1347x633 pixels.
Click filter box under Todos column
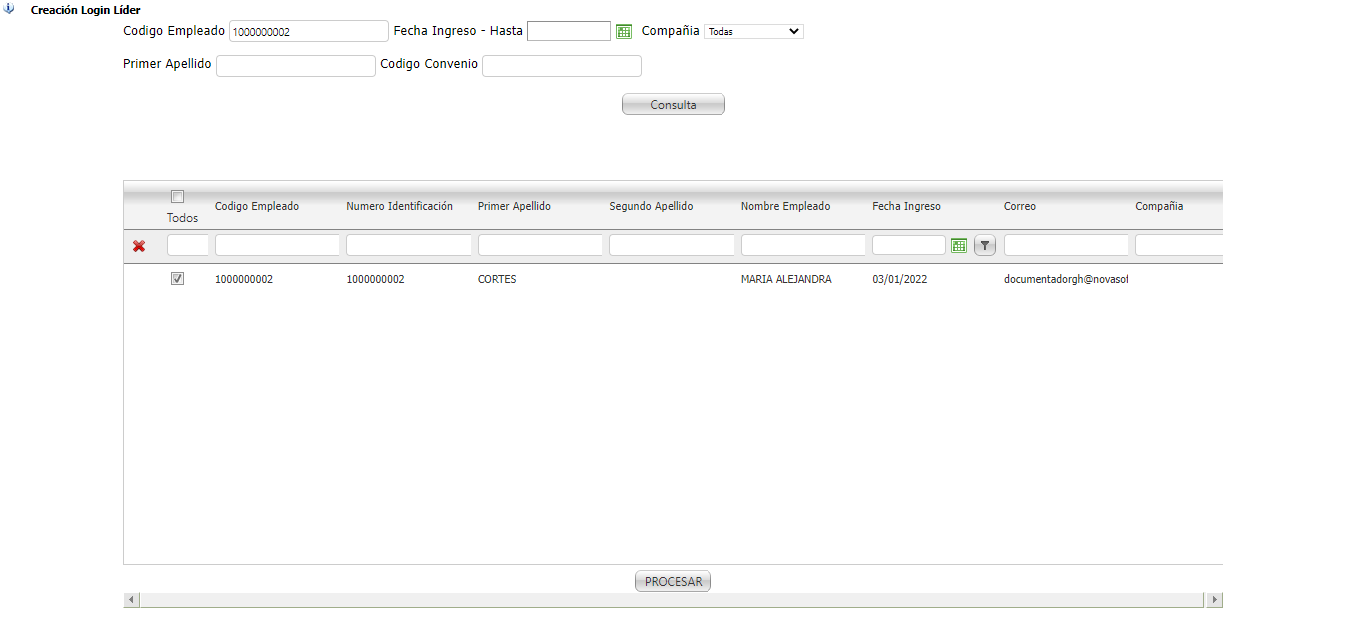(188, 245)
